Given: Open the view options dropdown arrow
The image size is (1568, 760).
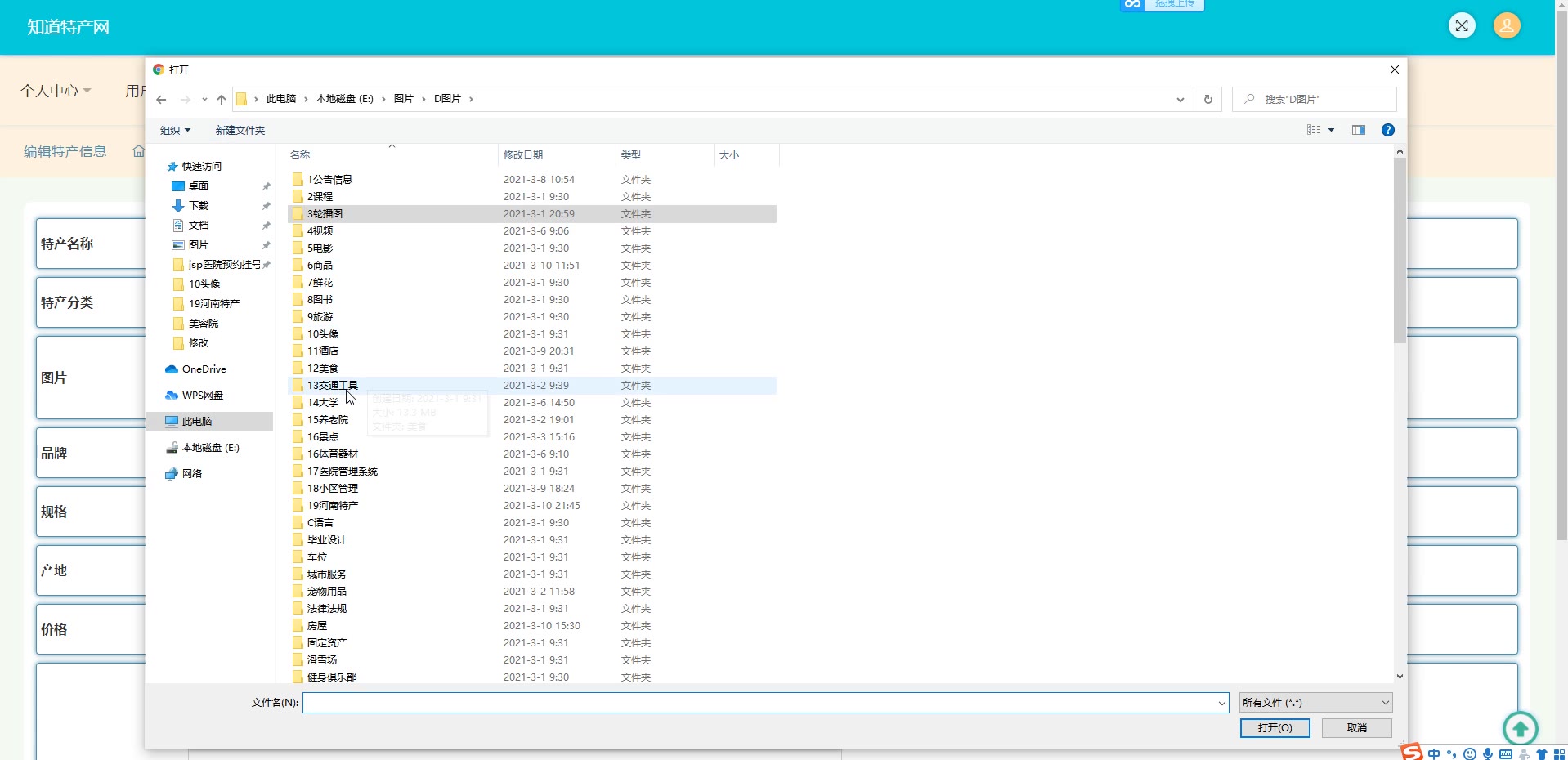Looking at the screenshot, I should pos(1331,131).
